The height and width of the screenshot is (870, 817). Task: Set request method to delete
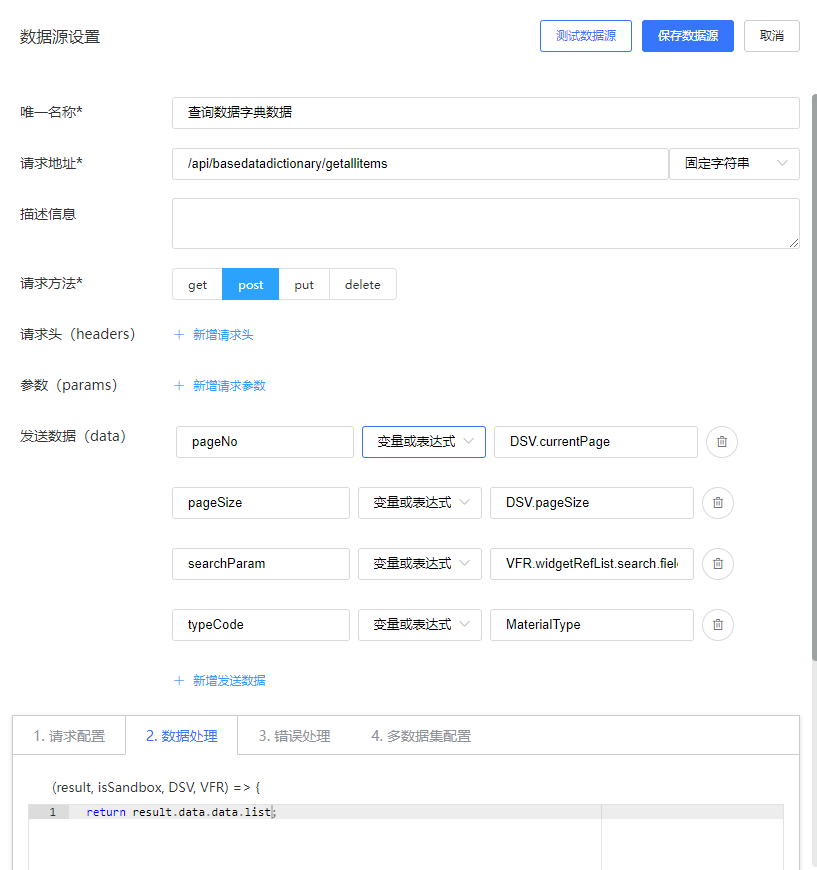(x=362, y=285)
